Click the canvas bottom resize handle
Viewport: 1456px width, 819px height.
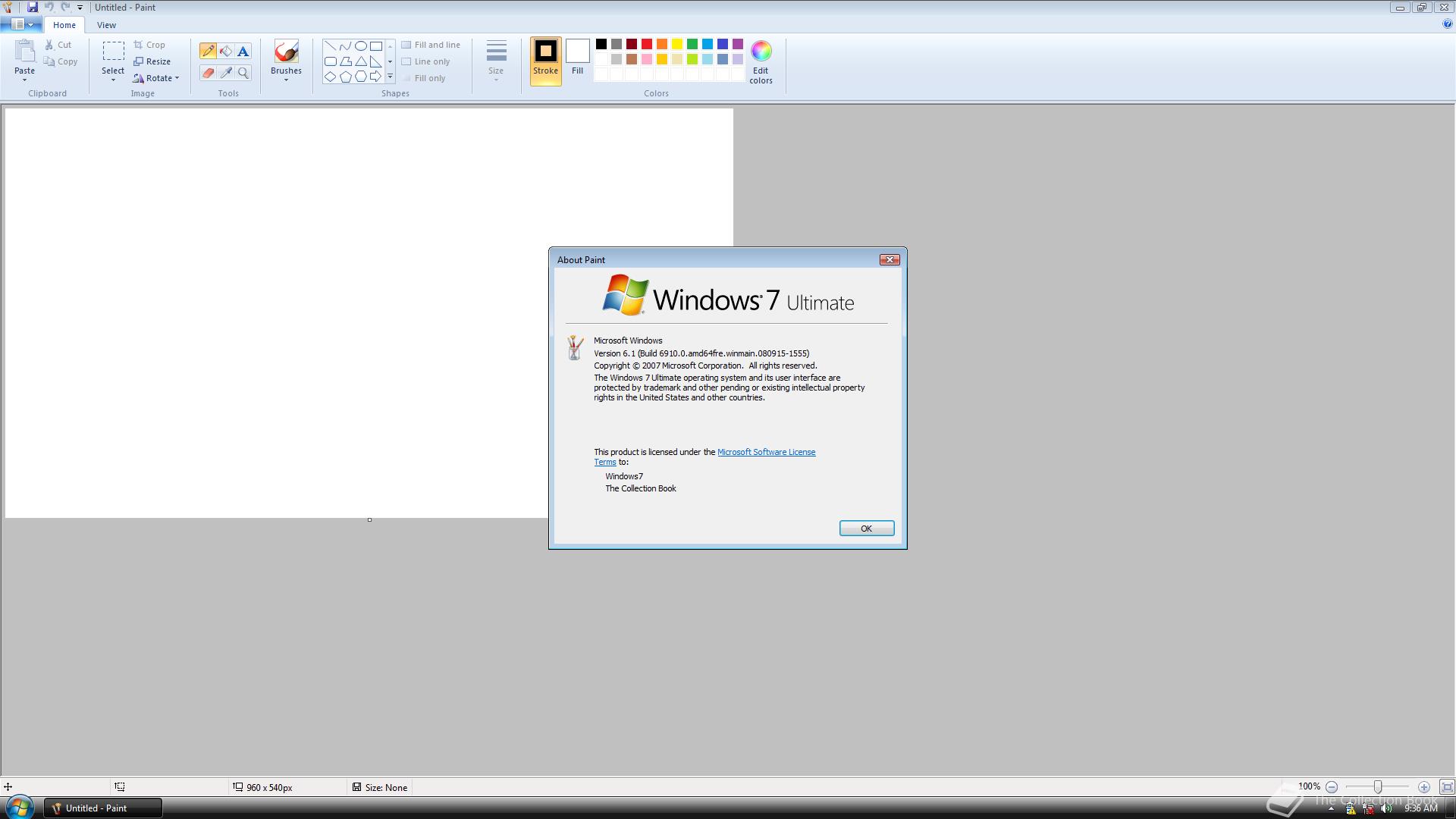[369, 519]
